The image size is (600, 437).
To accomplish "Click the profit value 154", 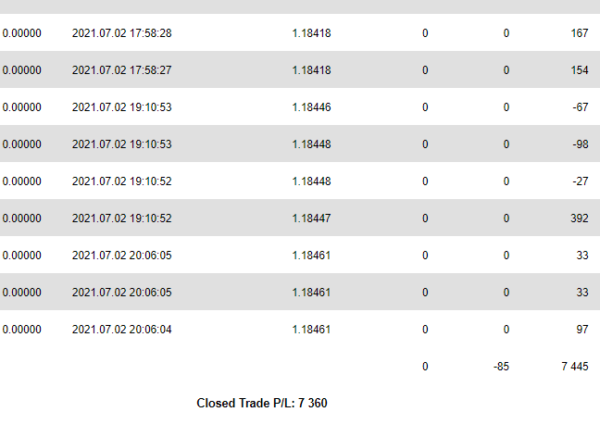I will [x=579, y=70].
